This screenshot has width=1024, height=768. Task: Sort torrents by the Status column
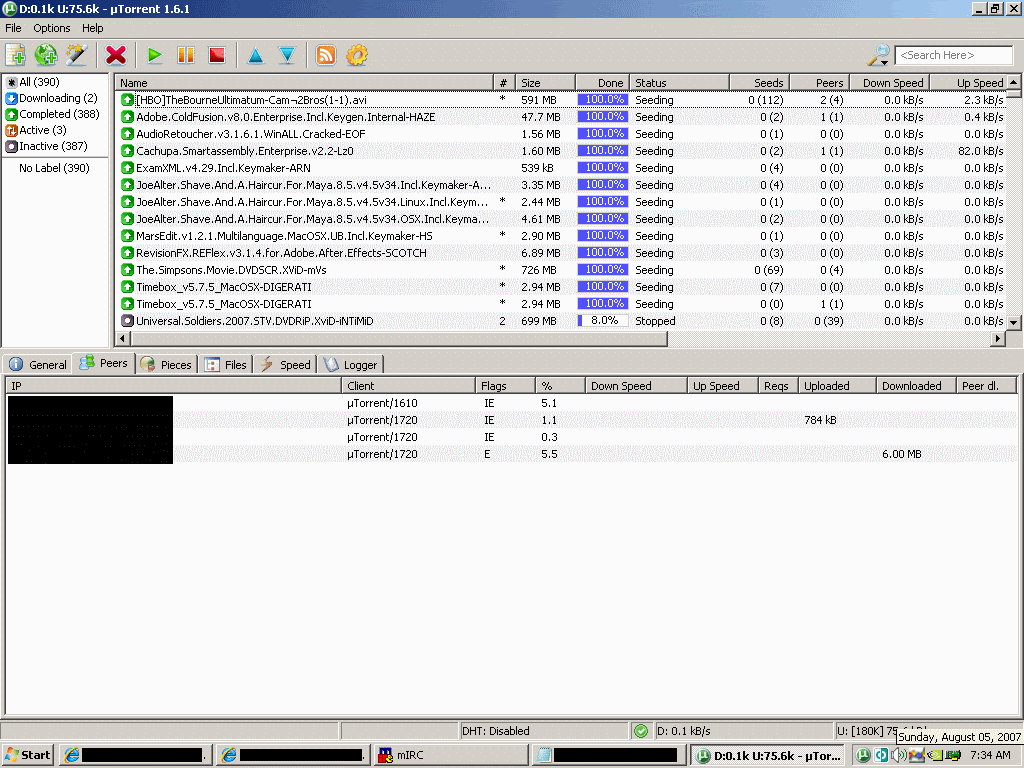click(679, 83)
